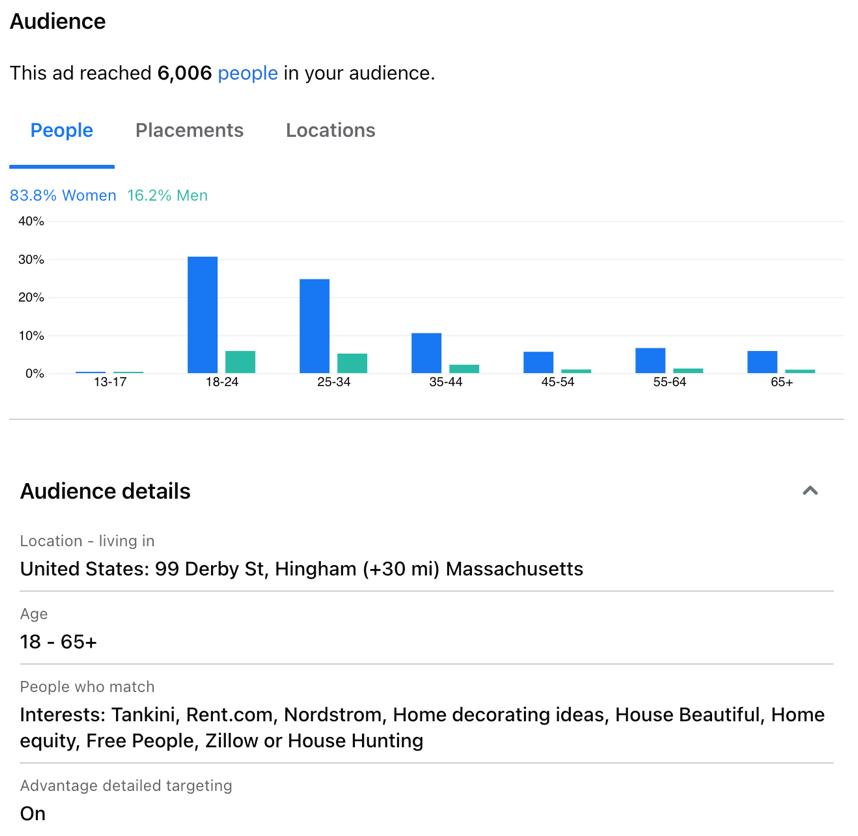Click the blue 'people' link
This screenshot has height=836, width=858.
(x=247, y=73)
